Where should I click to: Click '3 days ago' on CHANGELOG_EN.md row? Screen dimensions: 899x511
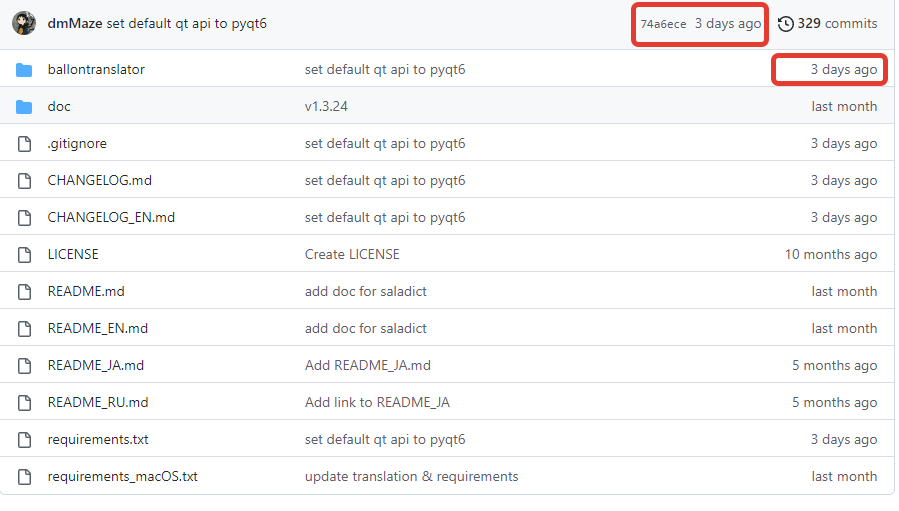[x=844, y=218]
